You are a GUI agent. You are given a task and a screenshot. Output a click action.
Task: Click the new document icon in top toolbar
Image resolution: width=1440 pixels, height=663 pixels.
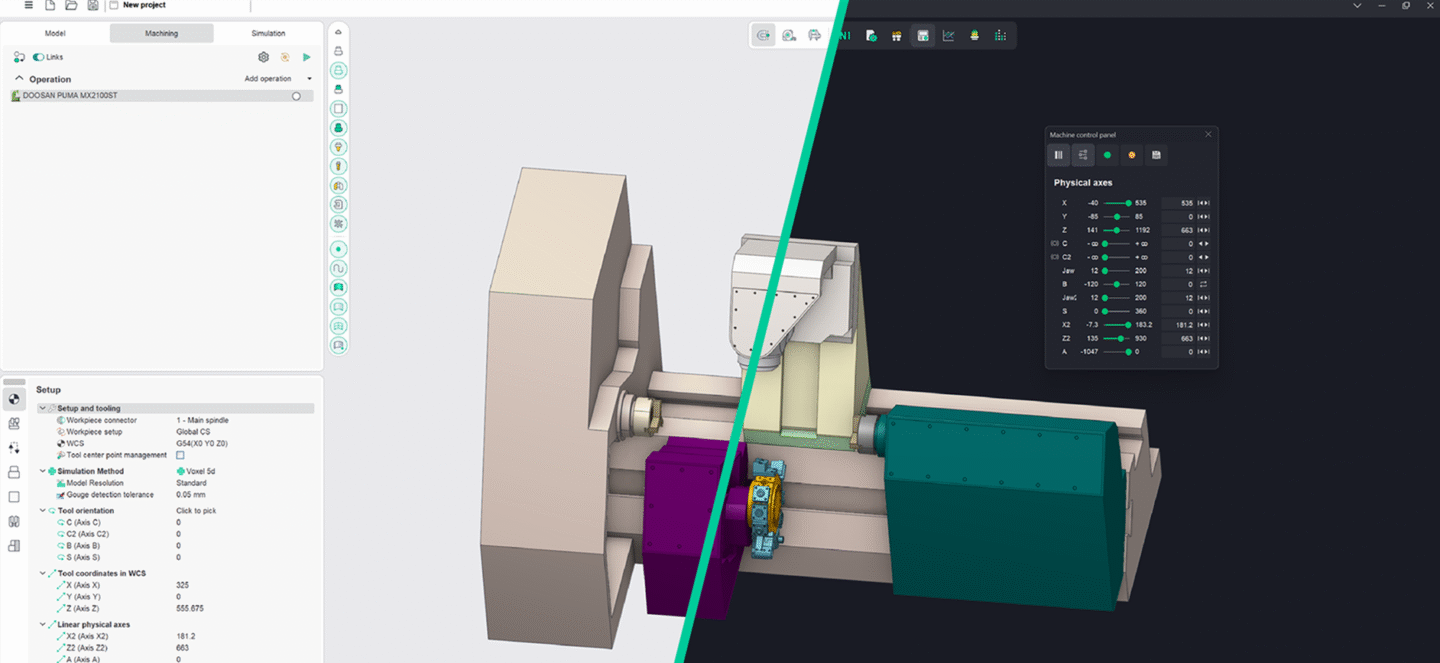50,5
